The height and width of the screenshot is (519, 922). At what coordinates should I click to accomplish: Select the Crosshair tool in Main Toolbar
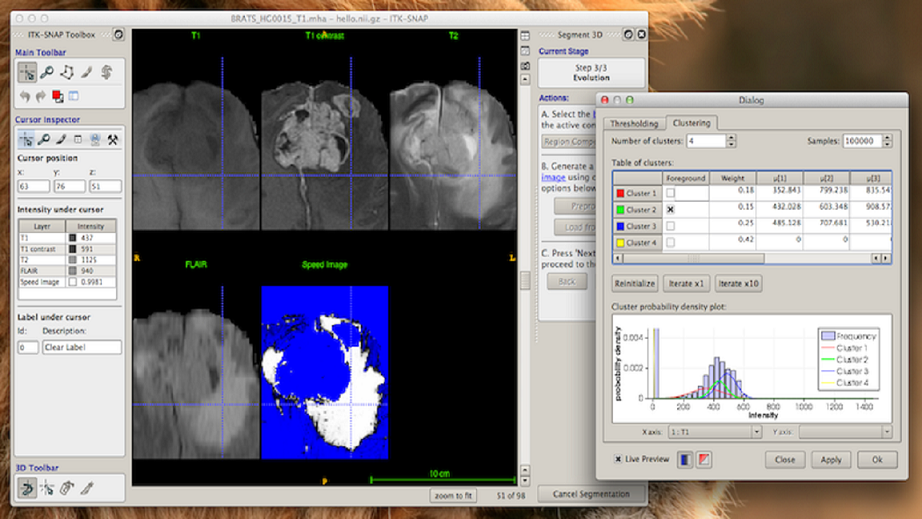pyautogui.click(x=27, y=72)
